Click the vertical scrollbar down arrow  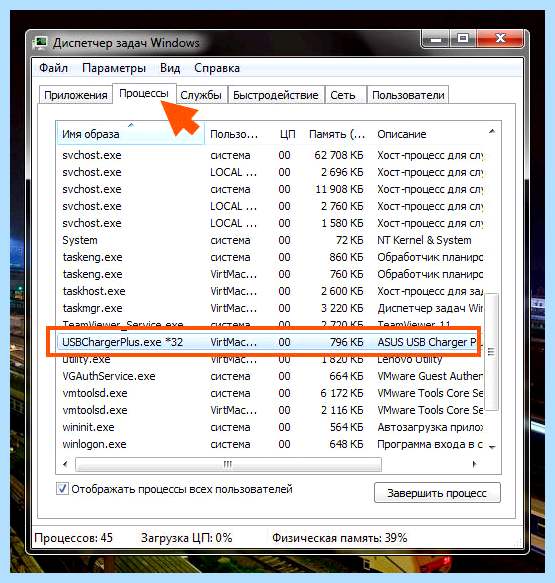pyautogui.click(x=492, y=447)
